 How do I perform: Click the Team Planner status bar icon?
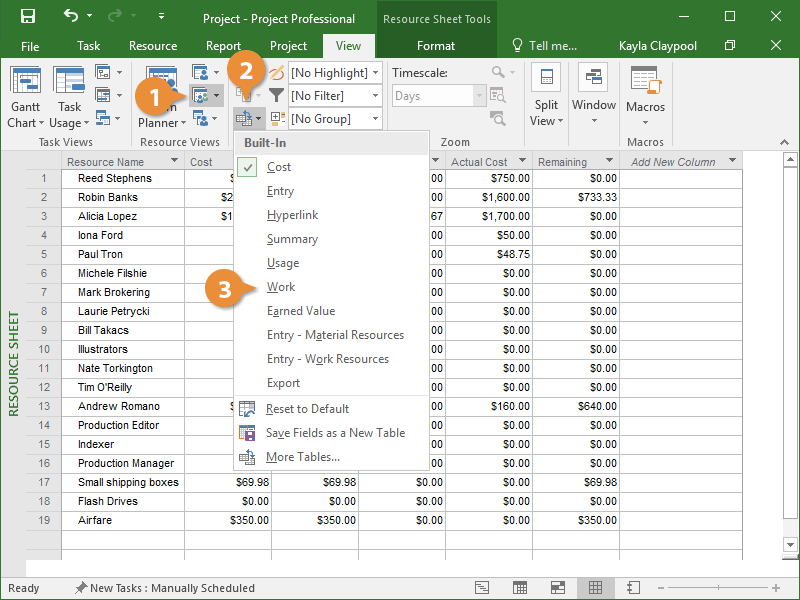[x=558, y=588]
